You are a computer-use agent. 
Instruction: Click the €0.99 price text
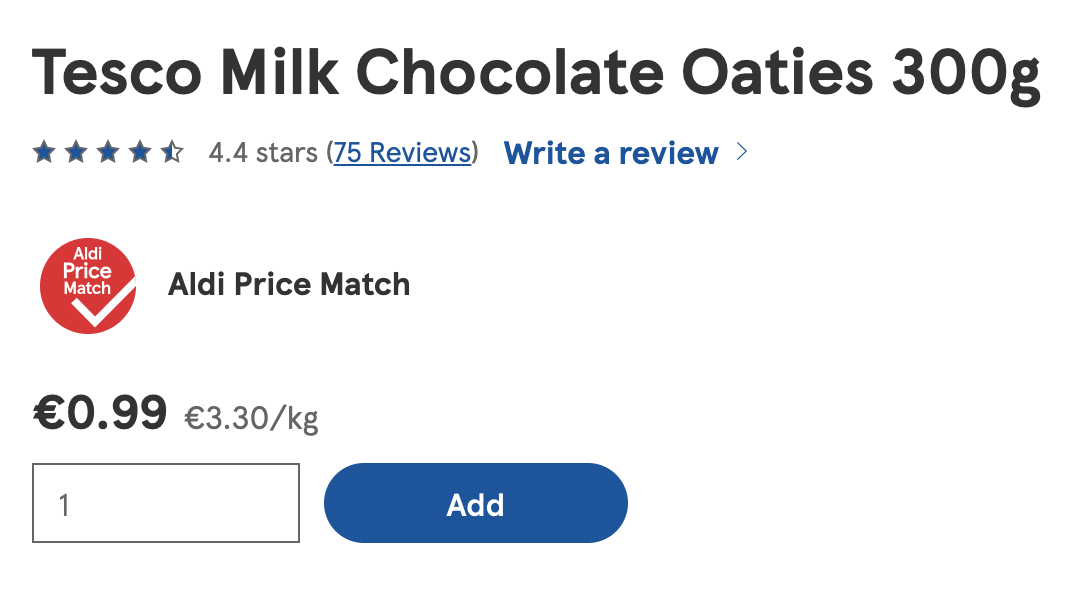coord(100,413)
